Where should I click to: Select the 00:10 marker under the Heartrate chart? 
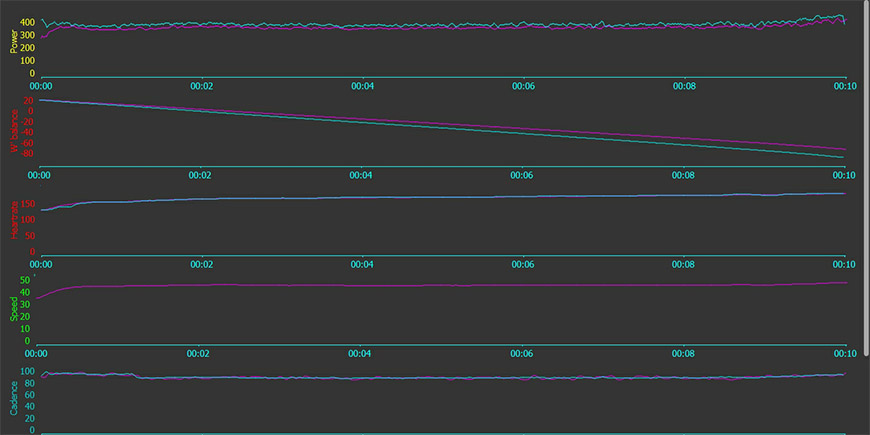tap(844, 265)
